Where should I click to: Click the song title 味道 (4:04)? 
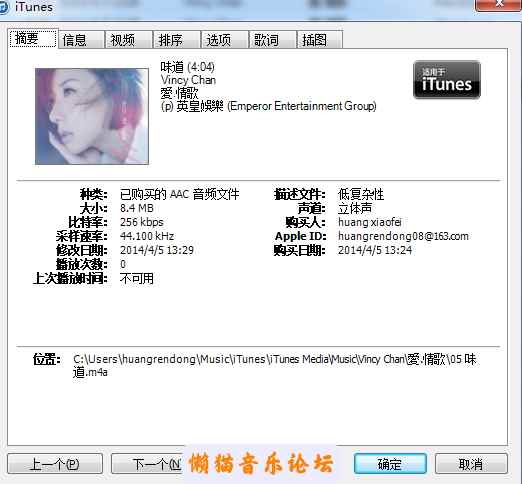(x=187, y=67)
